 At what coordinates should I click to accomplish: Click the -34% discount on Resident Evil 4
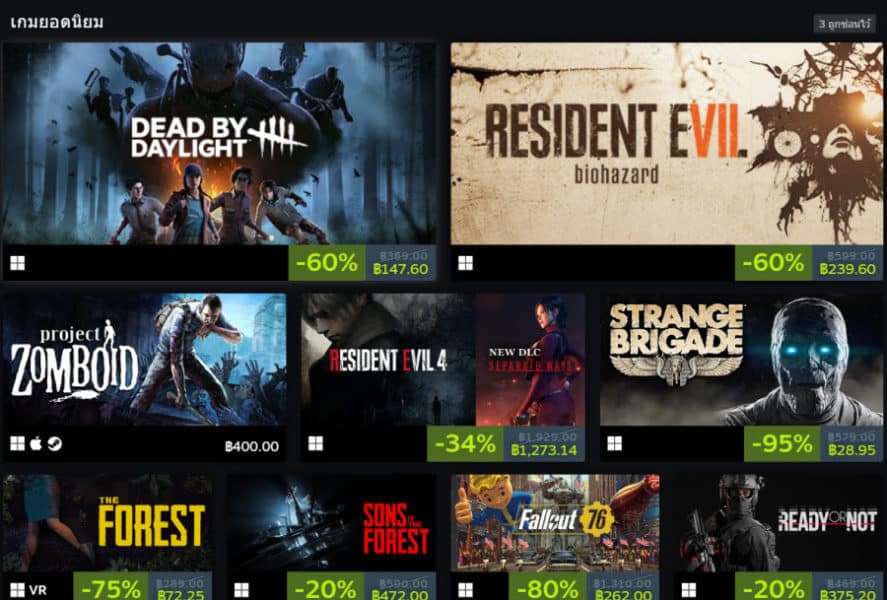click(x=466, y=444)
